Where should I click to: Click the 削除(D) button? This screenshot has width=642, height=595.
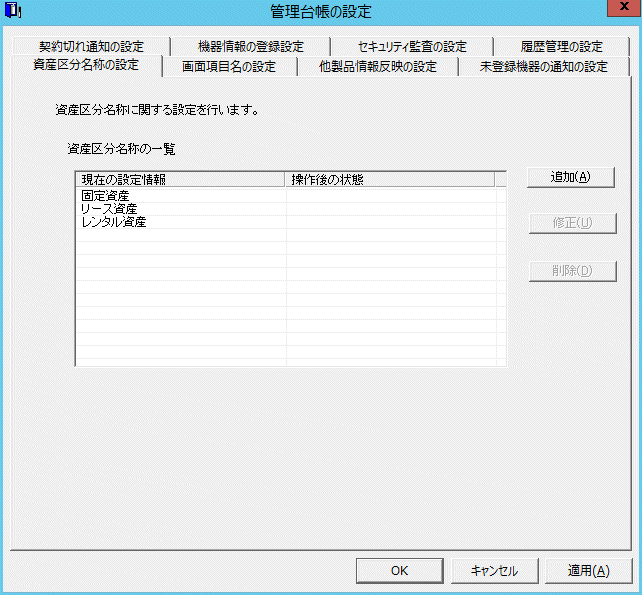coord(572,271)
